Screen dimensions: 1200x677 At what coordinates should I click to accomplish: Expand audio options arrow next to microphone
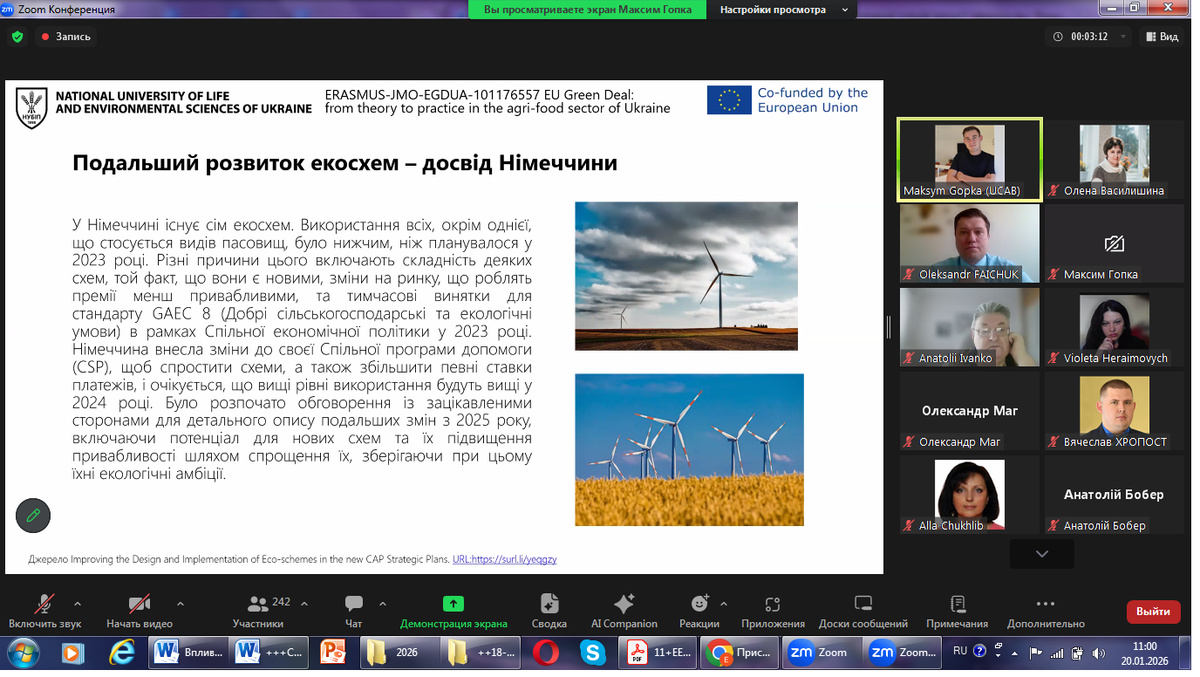pos(77,603)
